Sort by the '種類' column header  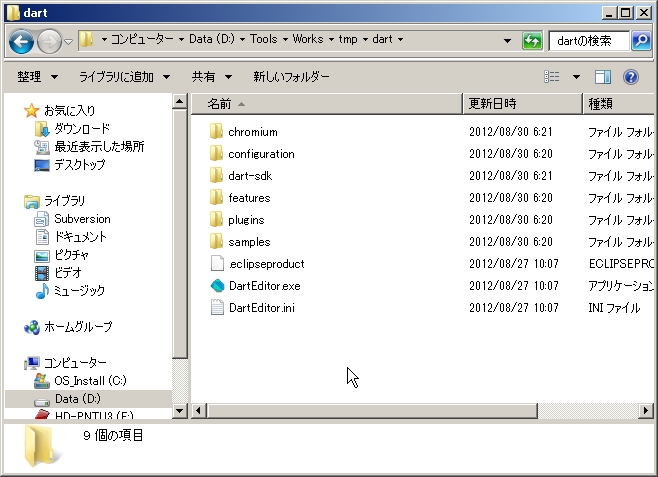619,104
